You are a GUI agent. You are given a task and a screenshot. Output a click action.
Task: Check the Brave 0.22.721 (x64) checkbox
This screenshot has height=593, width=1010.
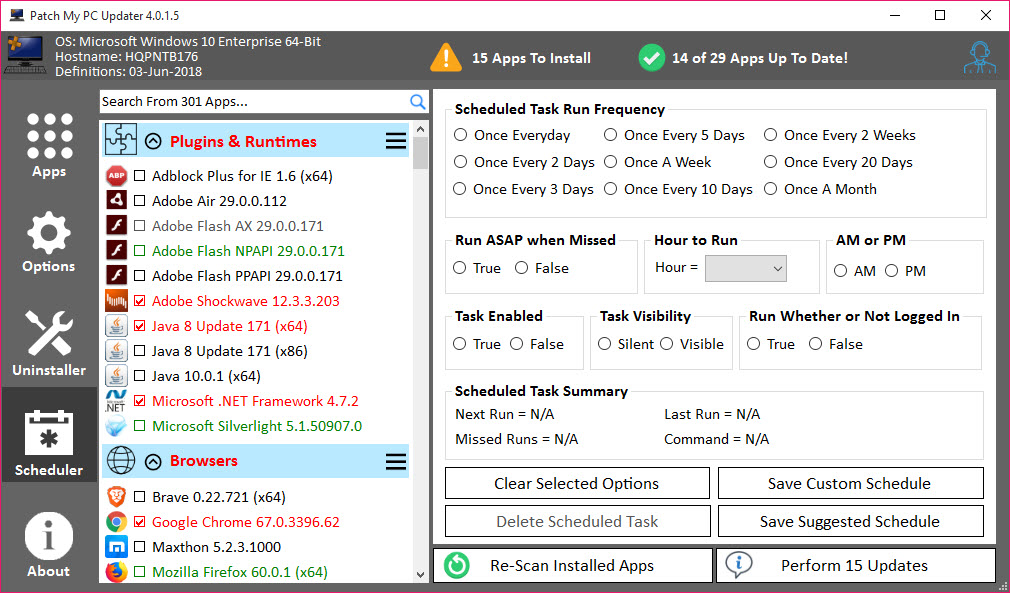coord(139,497)
